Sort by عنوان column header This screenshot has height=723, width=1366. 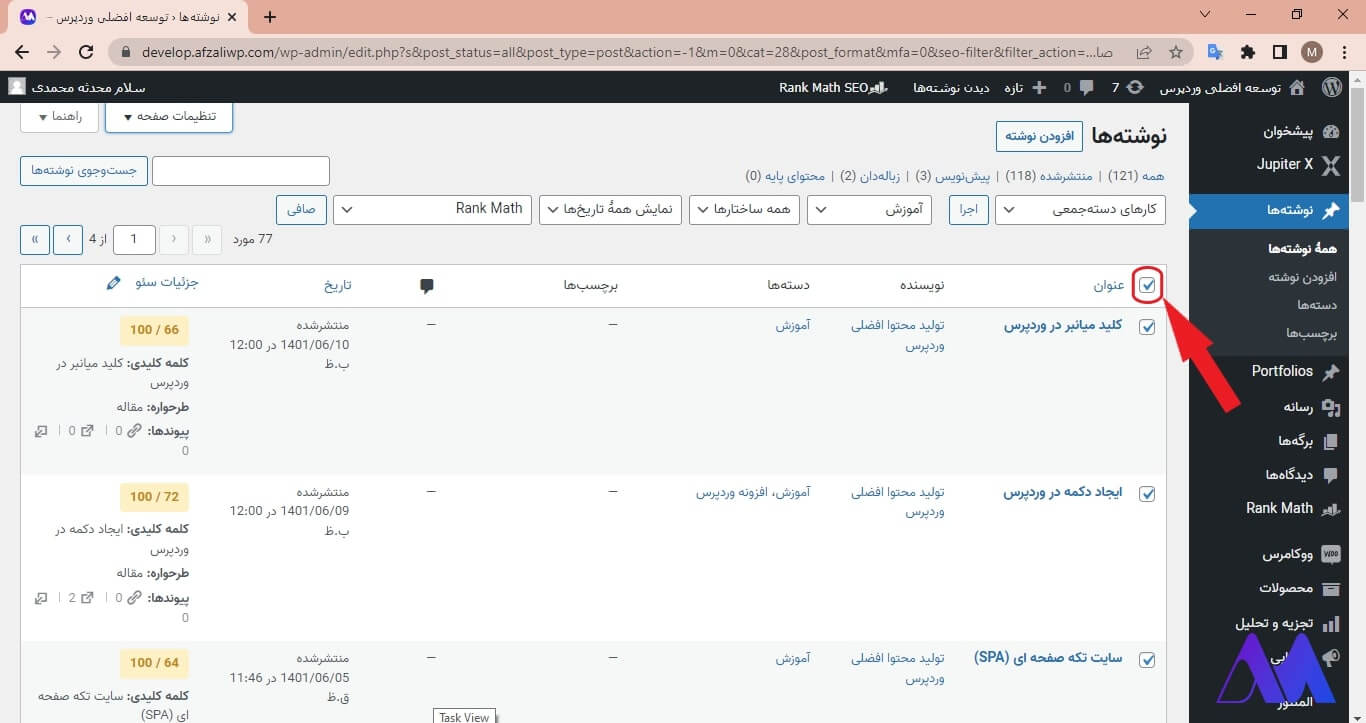coord(1109,286)
